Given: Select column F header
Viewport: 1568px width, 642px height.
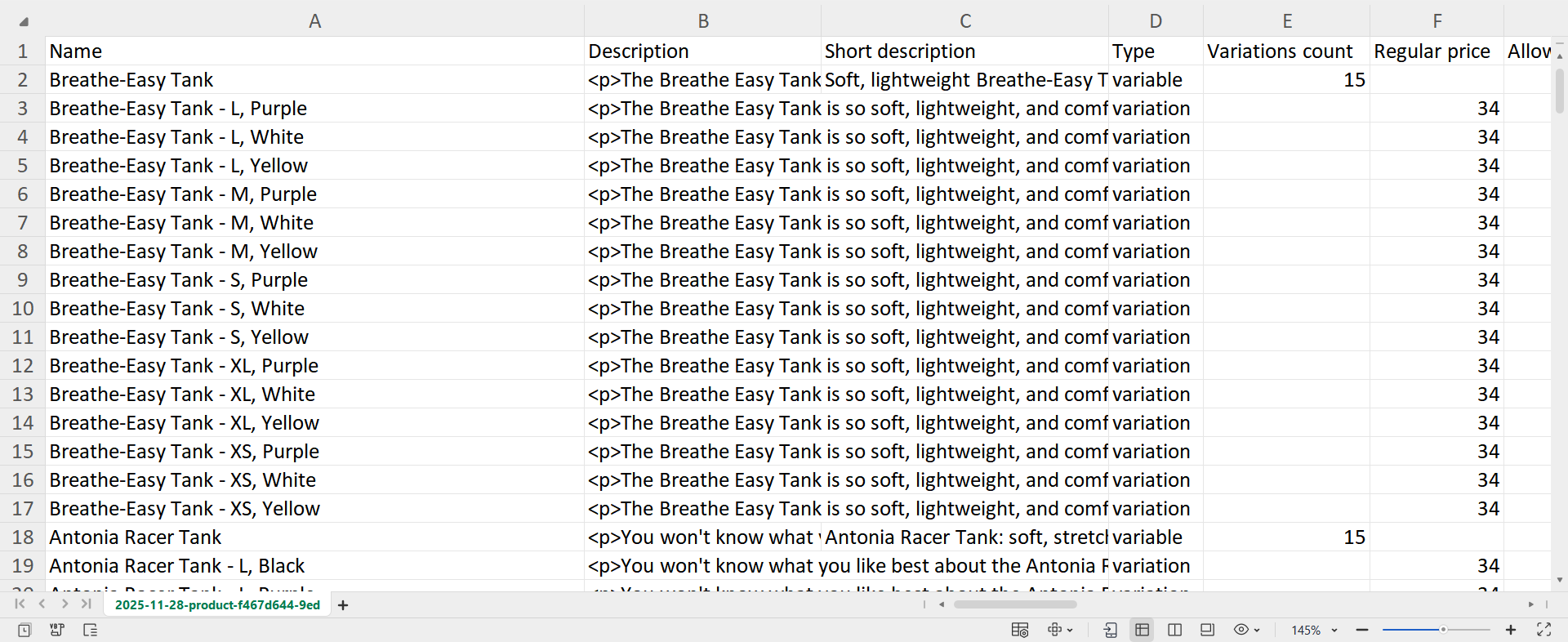Looking at the screenshot, I should click(x=1437, y=21).
